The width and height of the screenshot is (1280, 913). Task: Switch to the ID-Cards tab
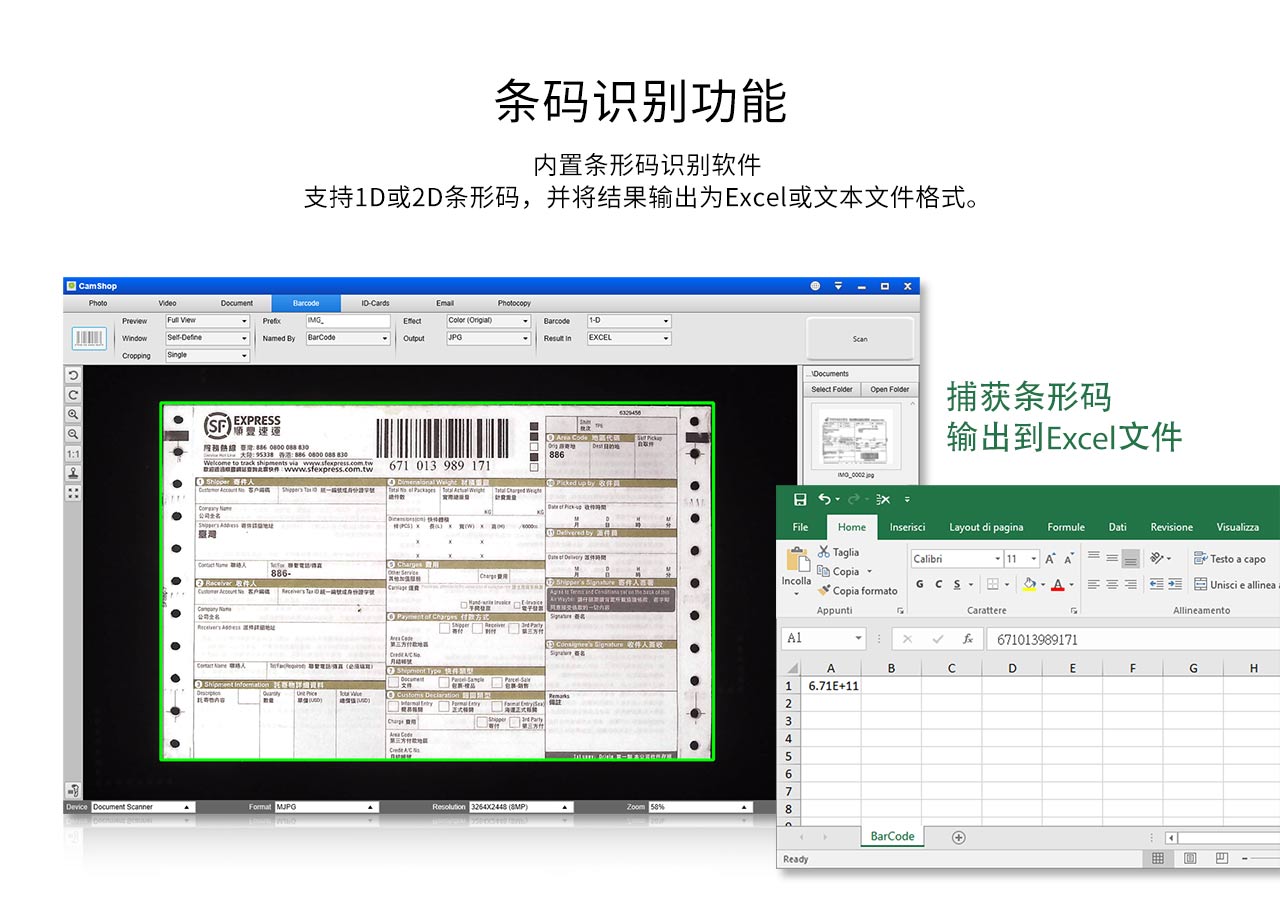point(375,303)
